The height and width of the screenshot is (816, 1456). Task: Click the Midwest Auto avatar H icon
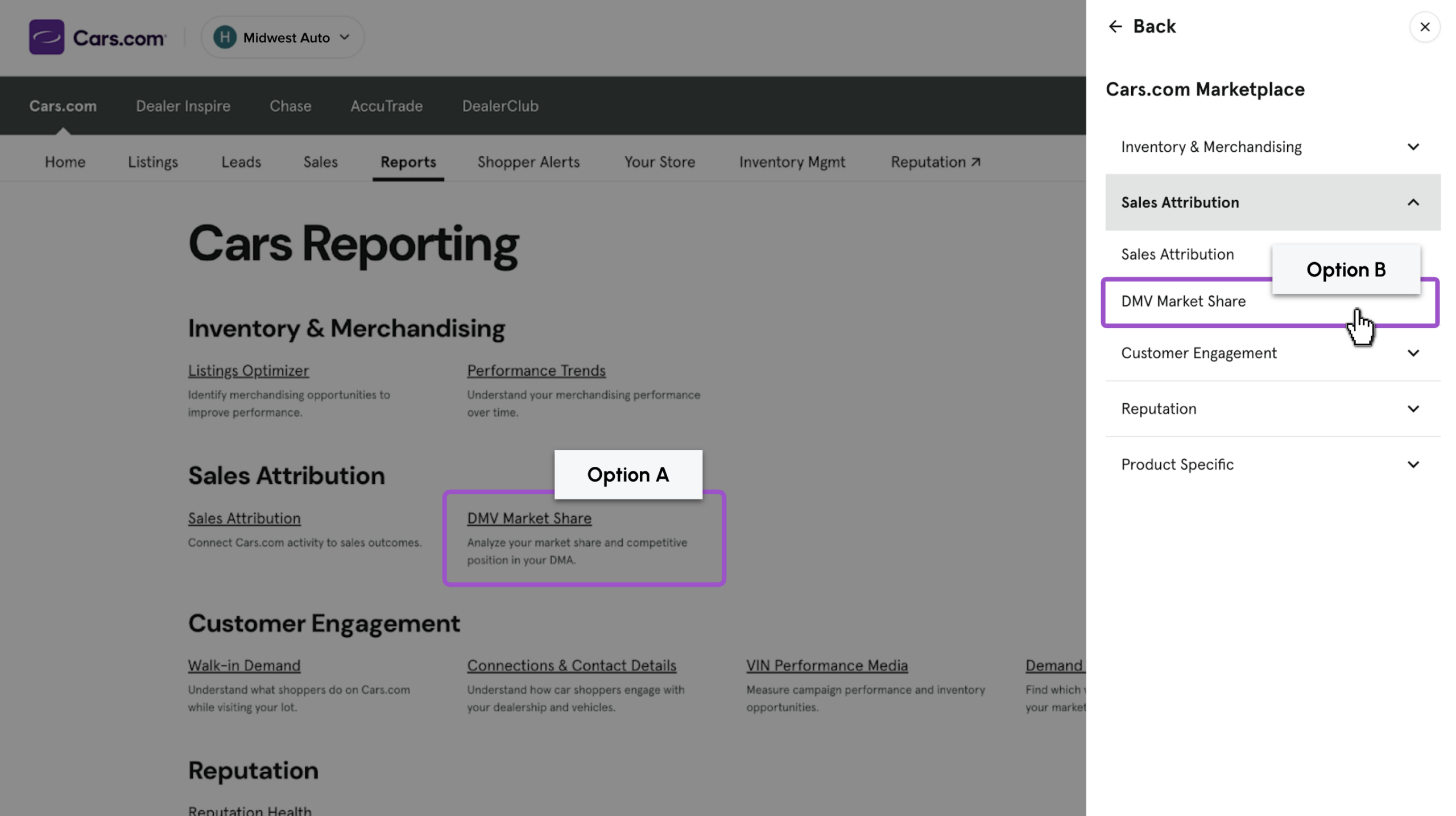pos(225,38)
